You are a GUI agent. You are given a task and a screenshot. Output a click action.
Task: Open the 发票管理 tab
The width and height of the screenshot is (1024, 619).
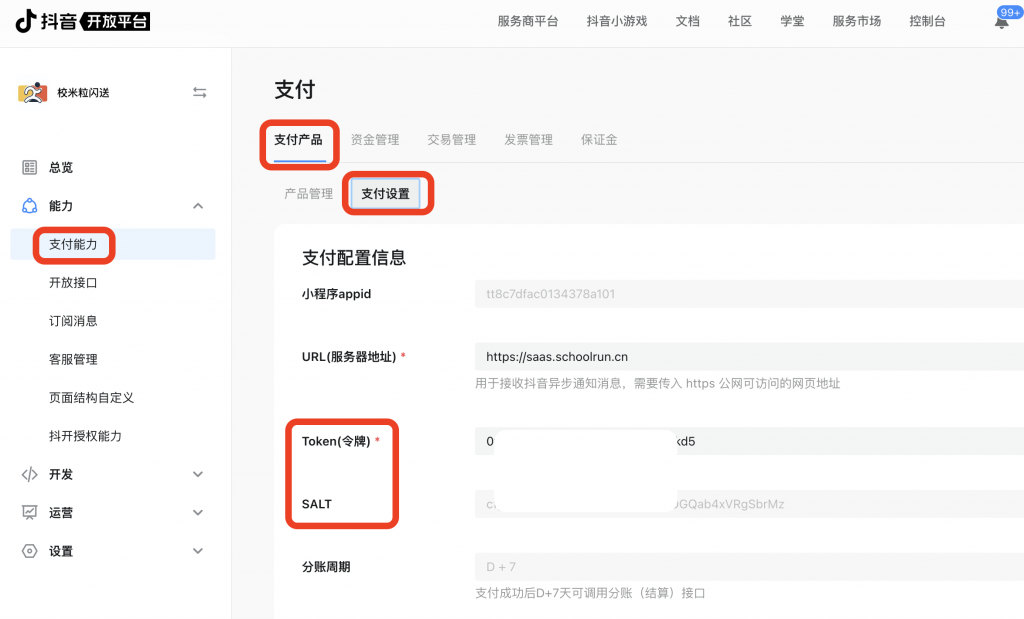click(528, 139)
